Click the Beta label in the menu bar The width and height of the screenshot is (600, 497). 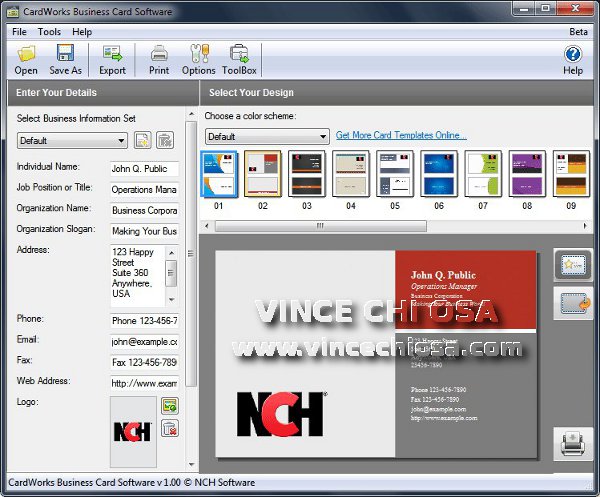tap(578, 32)
